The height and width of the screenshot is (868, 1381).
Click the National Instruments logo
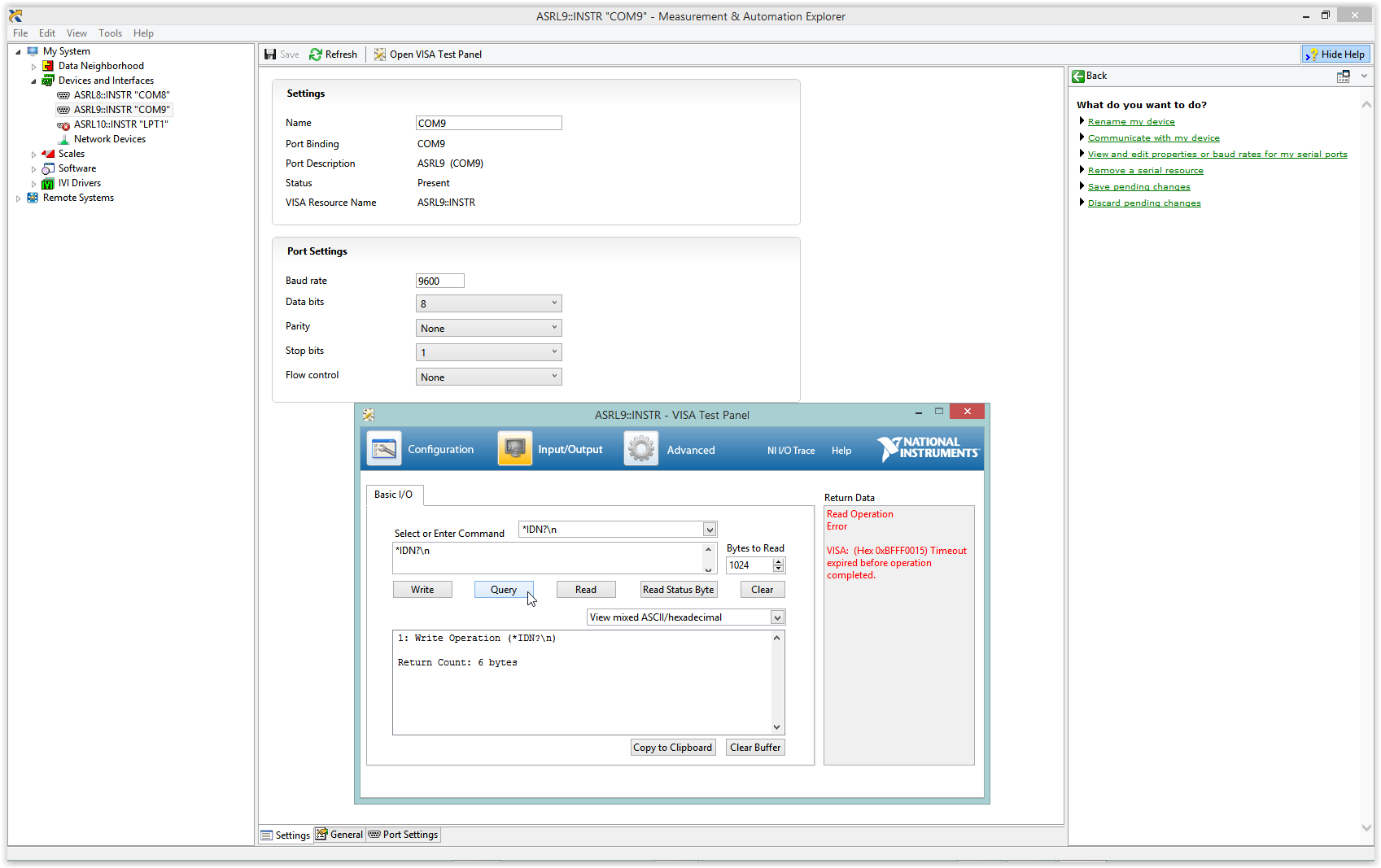coord(929,448)
